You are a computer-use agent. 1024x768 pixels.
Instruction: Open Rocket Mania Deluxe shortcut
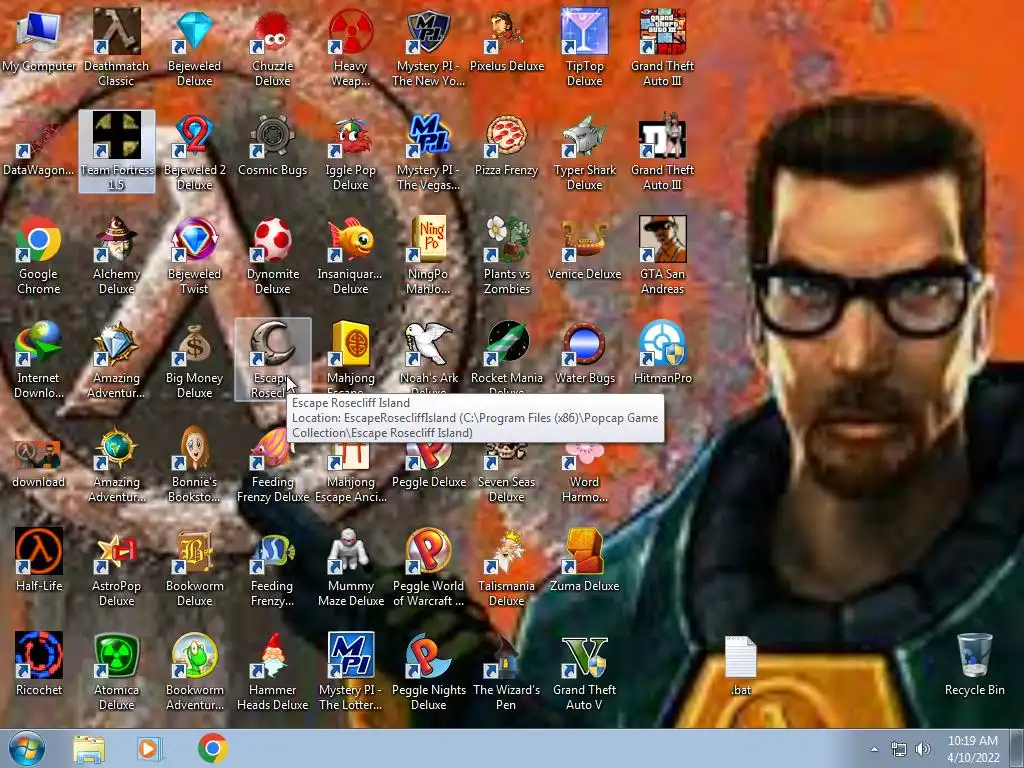[507, 356]
